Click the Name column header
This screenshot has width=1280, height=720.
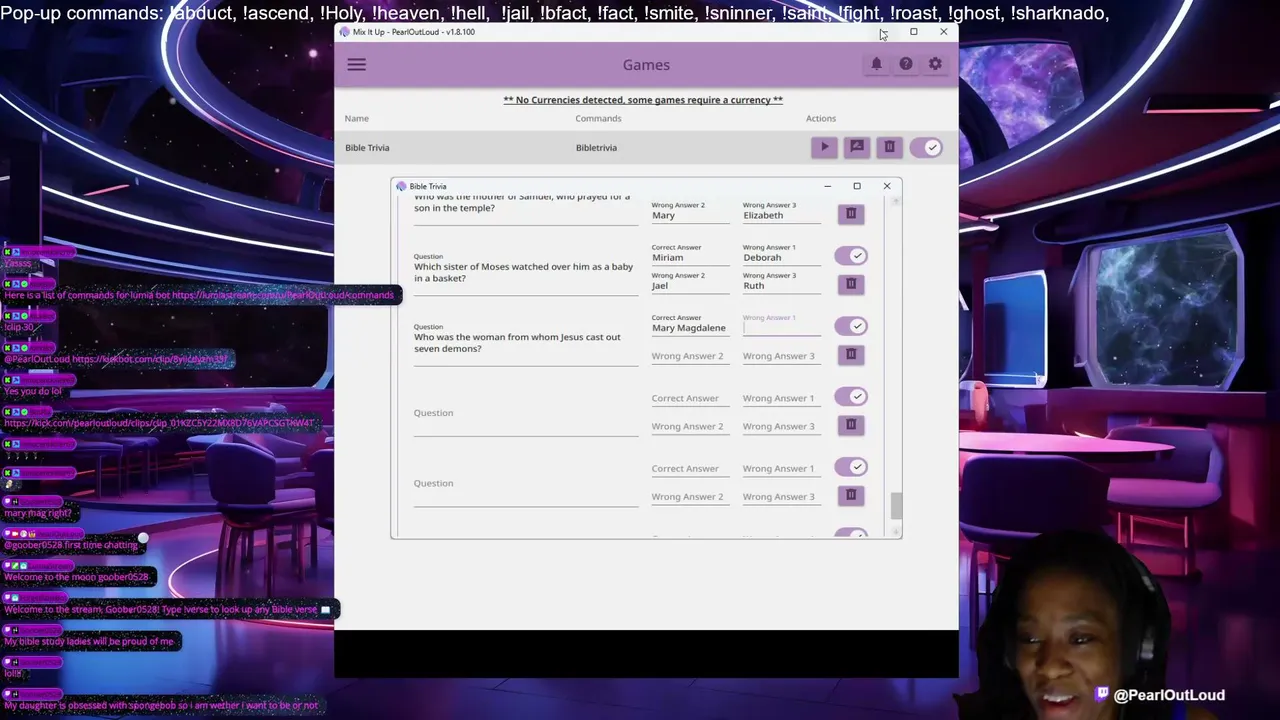pyautogui.click(x=356, y=118)
